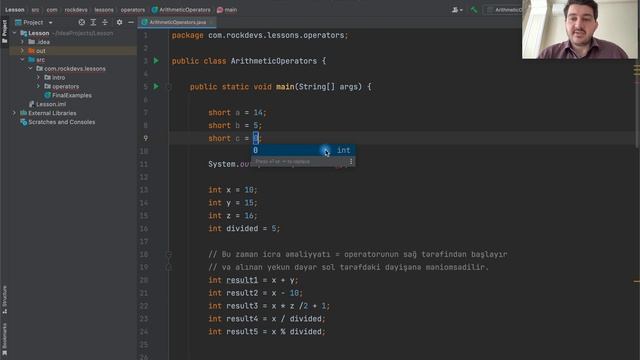Open the Structure tool window side button
The image size is (640, 360).
click(4, 300)
